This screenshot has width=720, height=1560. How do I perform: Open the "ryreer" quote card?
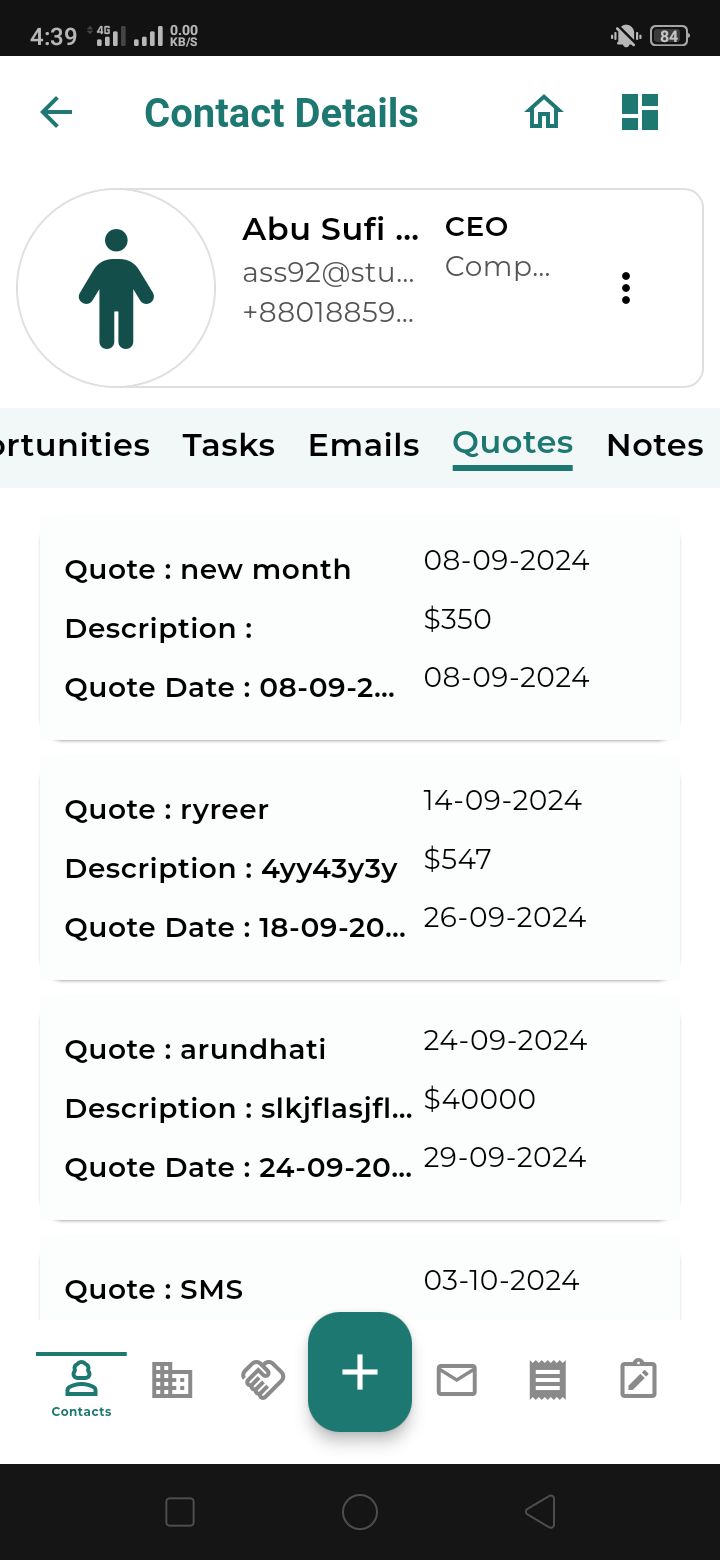point(360,868)
